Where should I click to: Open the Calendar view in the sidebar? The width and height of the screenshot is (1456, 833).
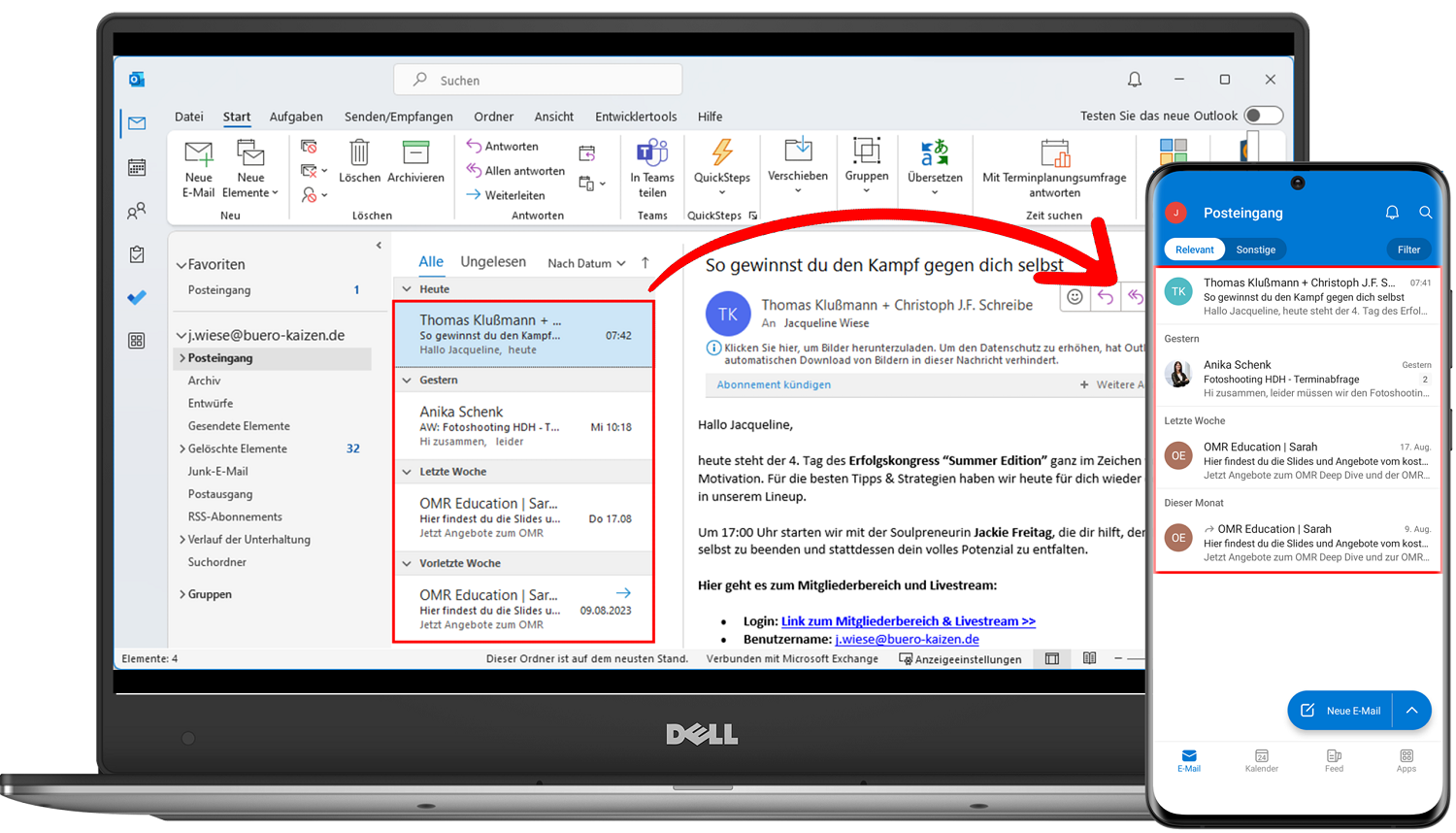pos(137,167)
